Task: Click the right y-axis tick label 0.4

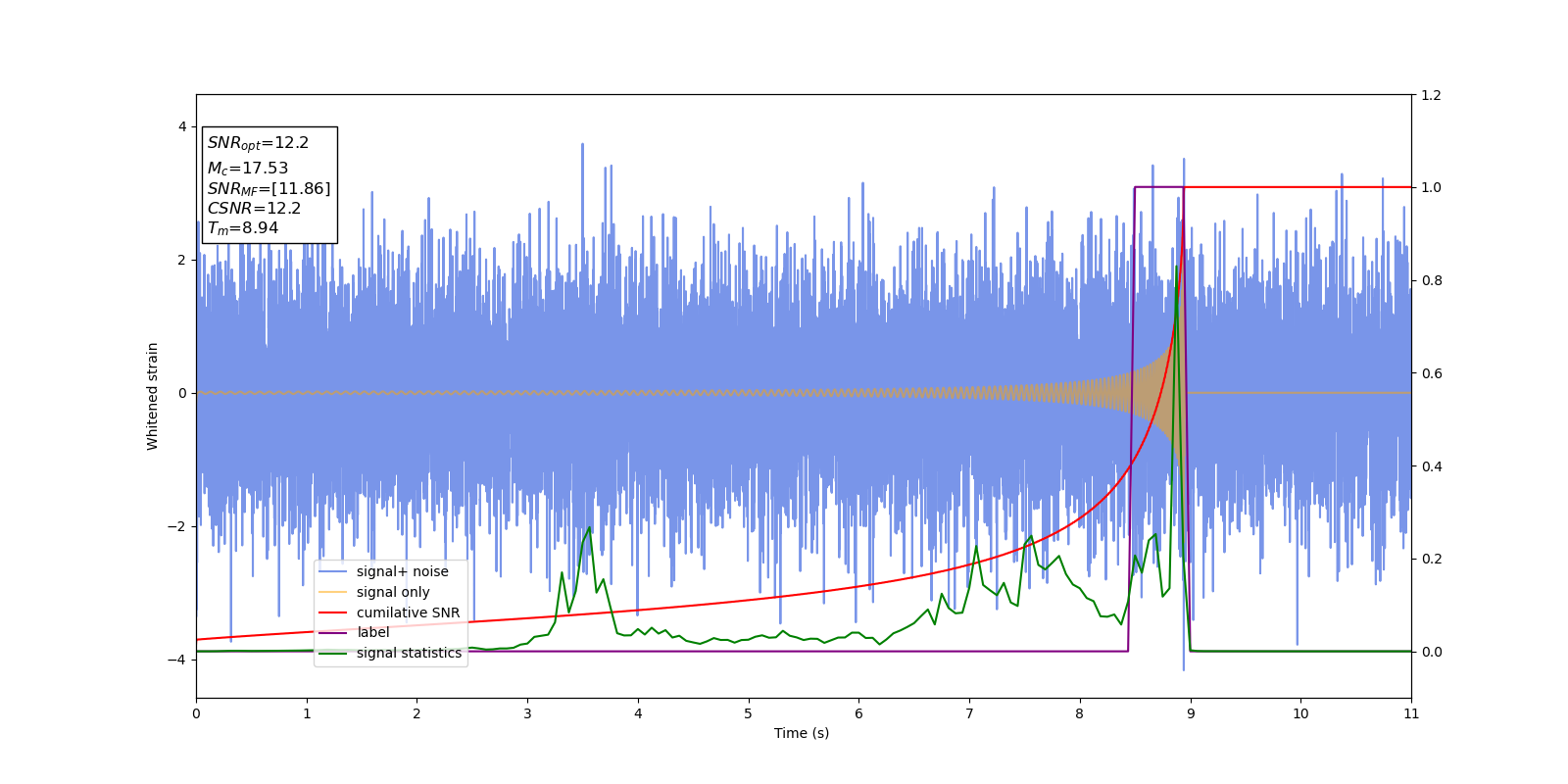Action: tap(1432, 466)
